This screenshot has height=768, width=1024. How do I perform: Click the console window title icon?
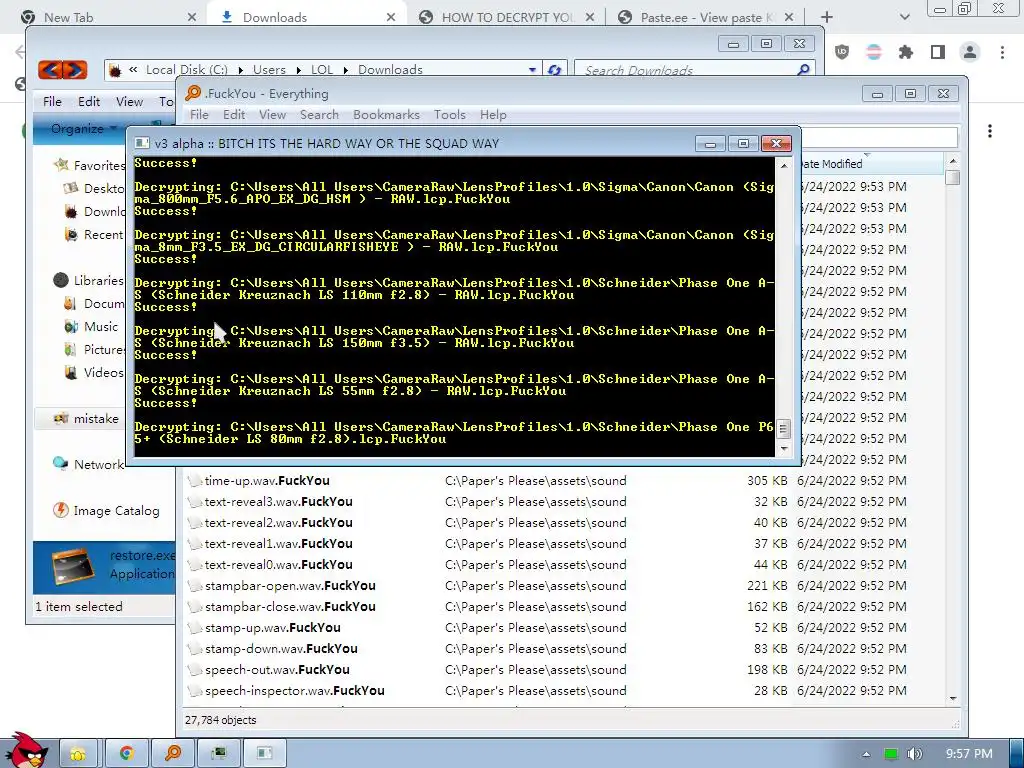[142, 143]
